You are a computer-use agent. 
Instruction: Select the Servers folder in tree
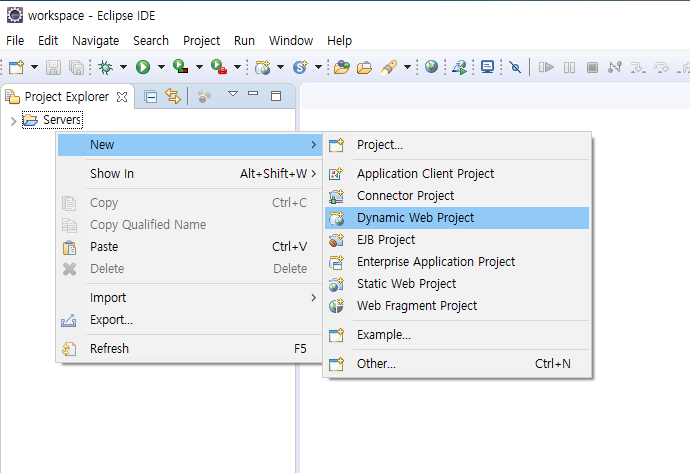[52, 120]
